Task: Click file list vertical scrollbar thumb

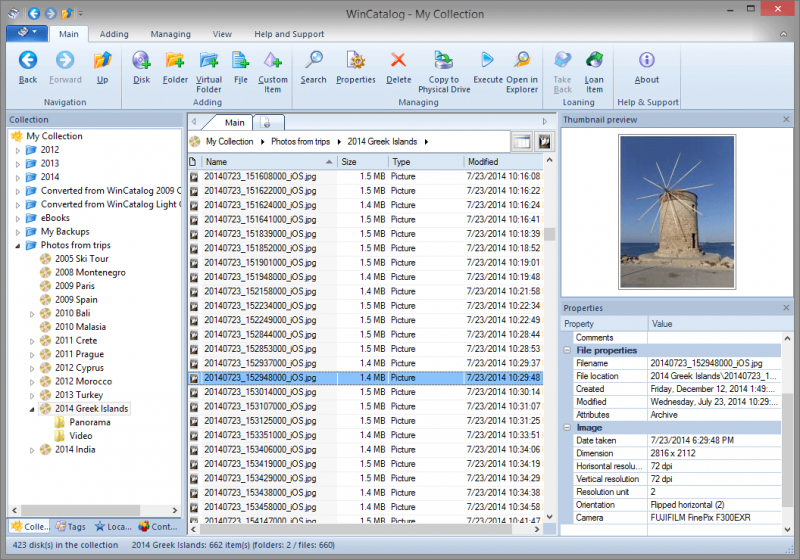Action: point(549,234)
